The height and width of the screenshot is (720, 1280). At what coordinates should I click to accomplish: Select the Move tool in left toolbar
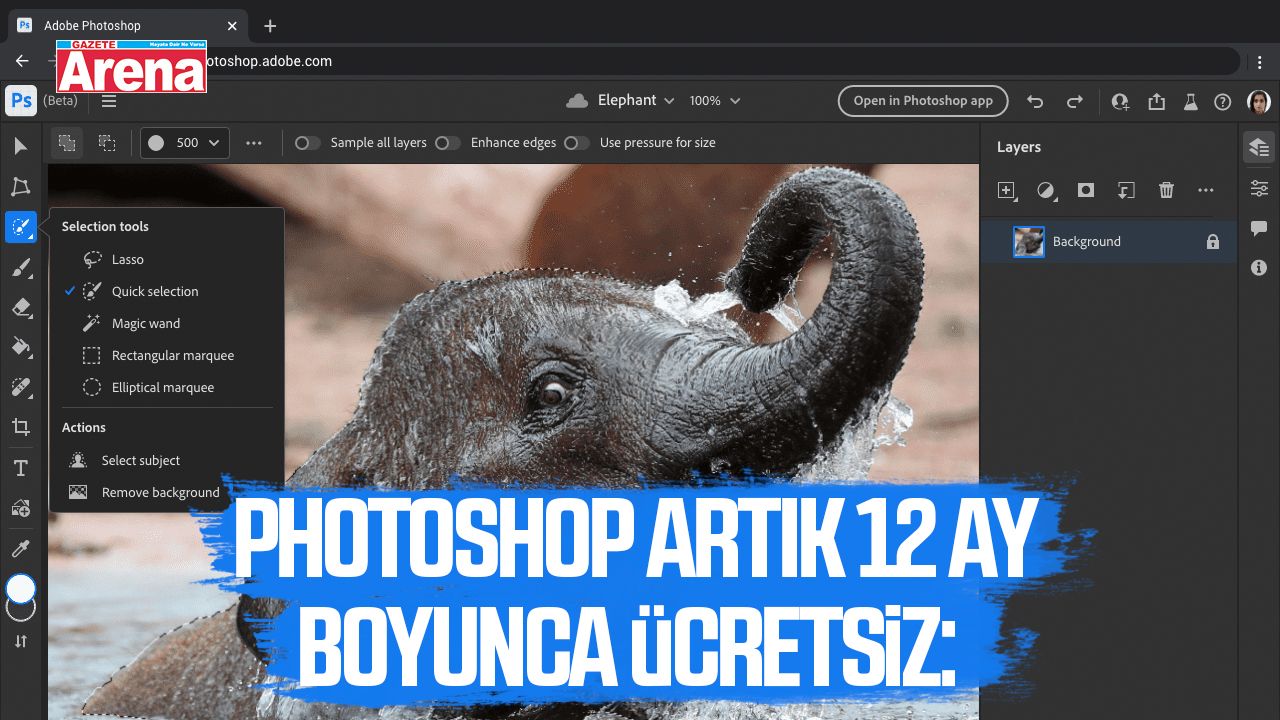point(21,147)
